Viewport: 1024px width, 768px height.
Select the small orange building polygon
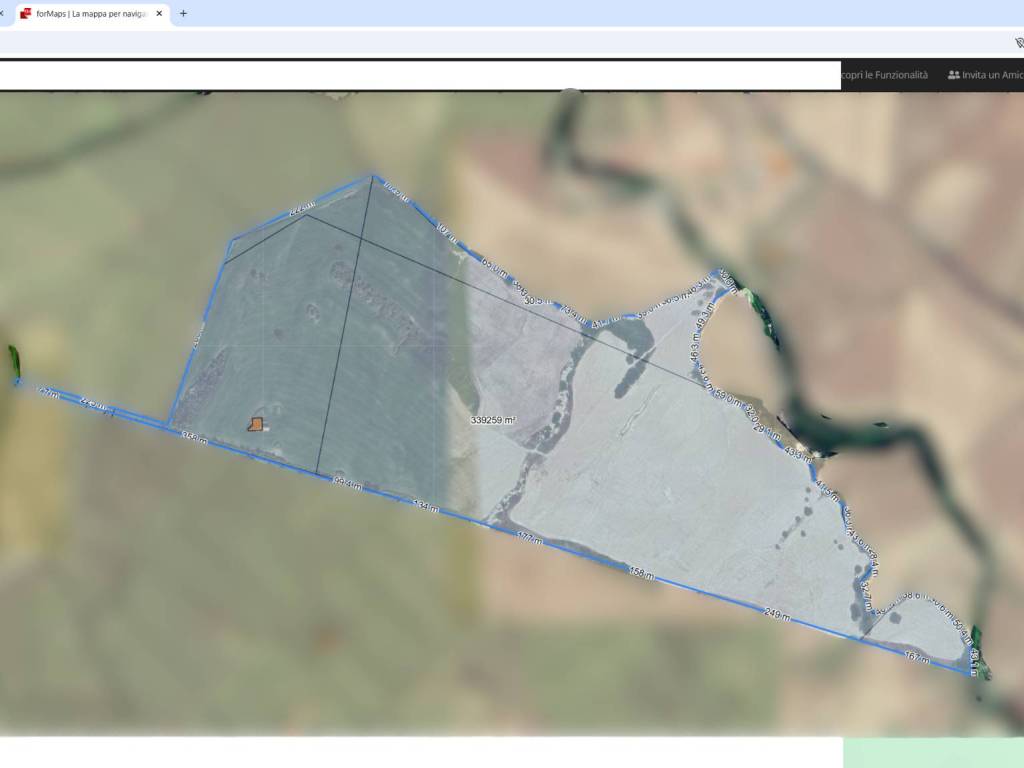click(256, 424)
